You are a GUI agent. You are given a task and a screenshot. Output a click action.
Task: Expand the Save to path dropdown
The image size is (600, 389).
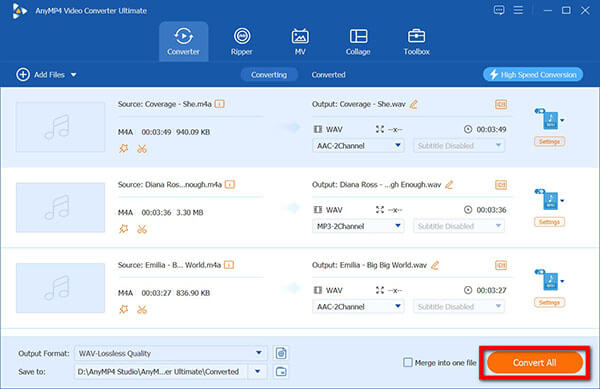tap(258, 371)
